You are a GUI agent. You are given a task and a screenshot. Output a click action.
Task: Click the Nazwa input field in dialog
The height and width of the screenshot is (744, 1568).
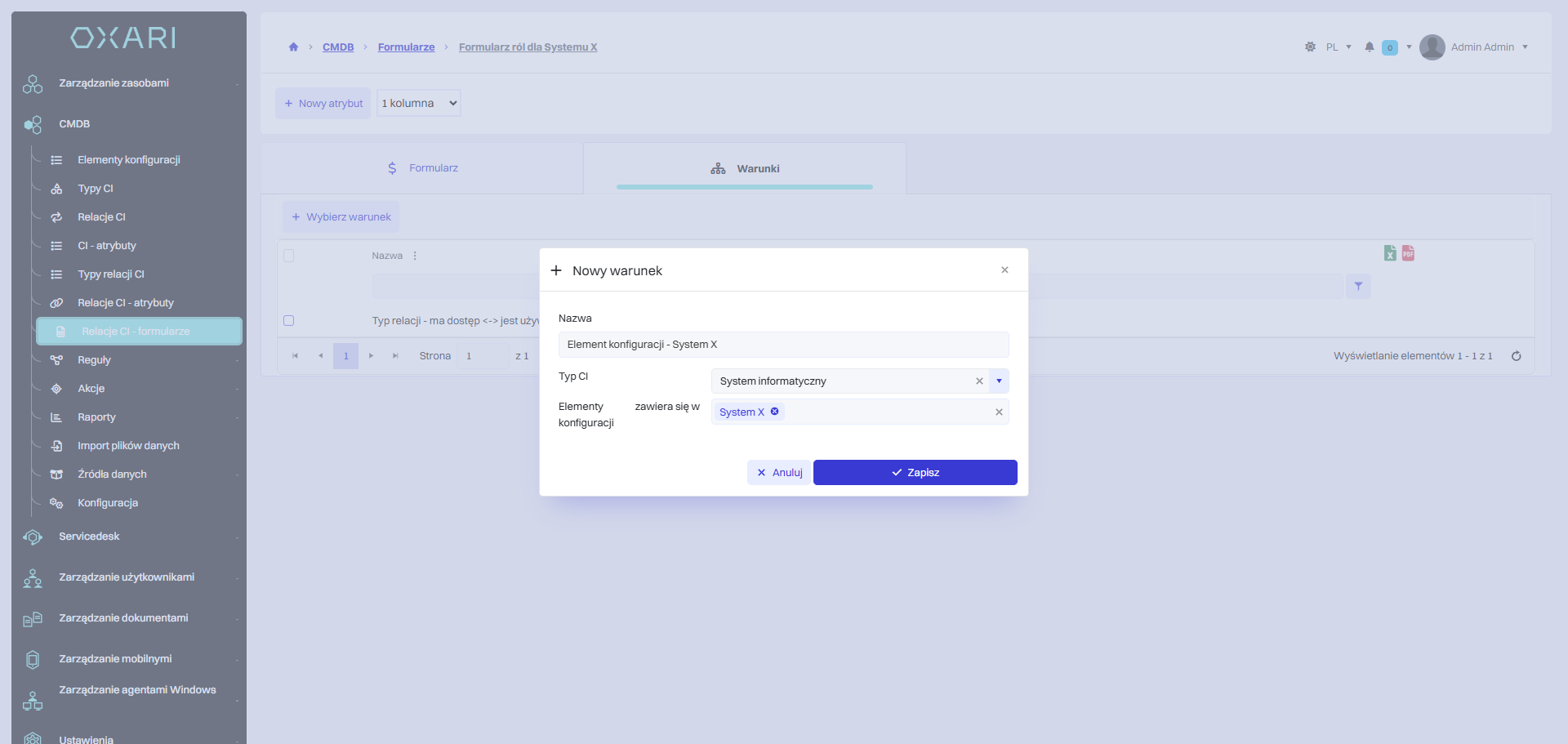point(783,345)
